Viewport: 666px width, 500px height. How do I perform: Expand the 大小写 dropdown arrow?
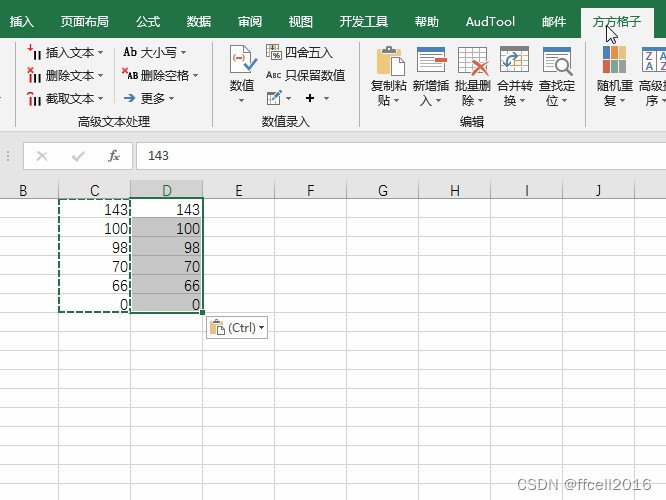tap(183, 53)
